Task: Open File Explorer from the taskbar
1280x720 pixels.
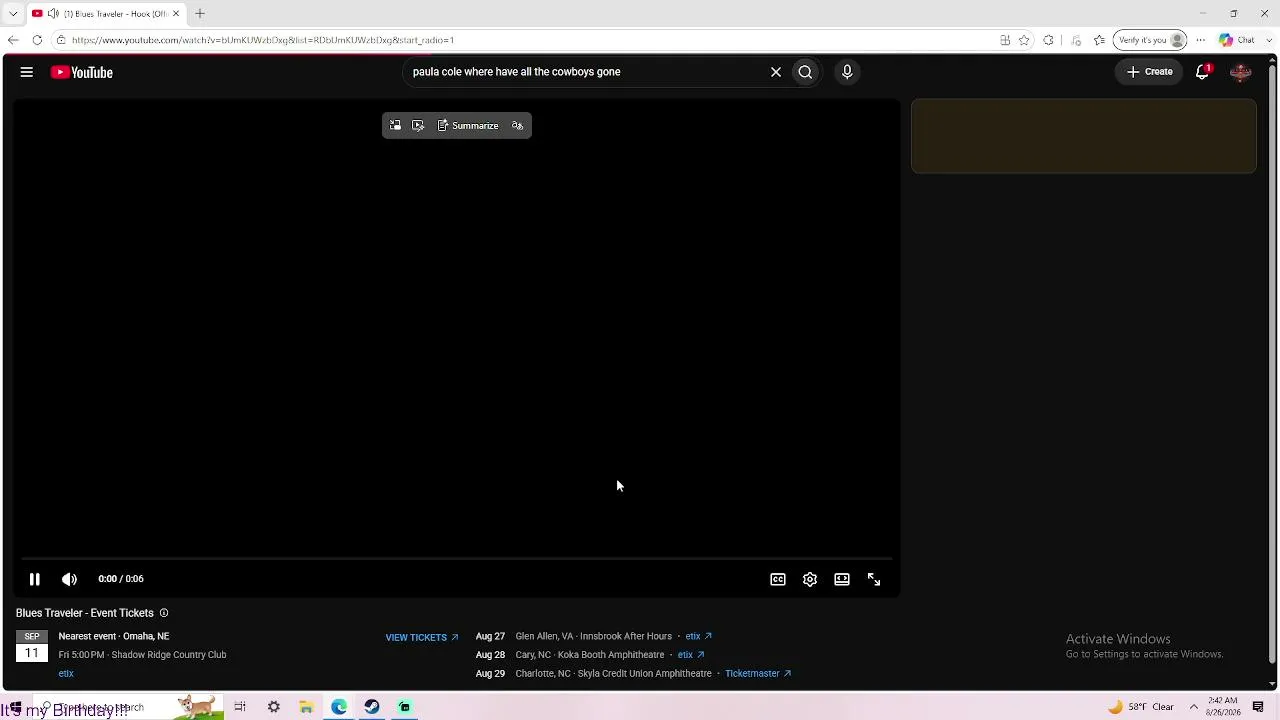Action: point(306,707)
